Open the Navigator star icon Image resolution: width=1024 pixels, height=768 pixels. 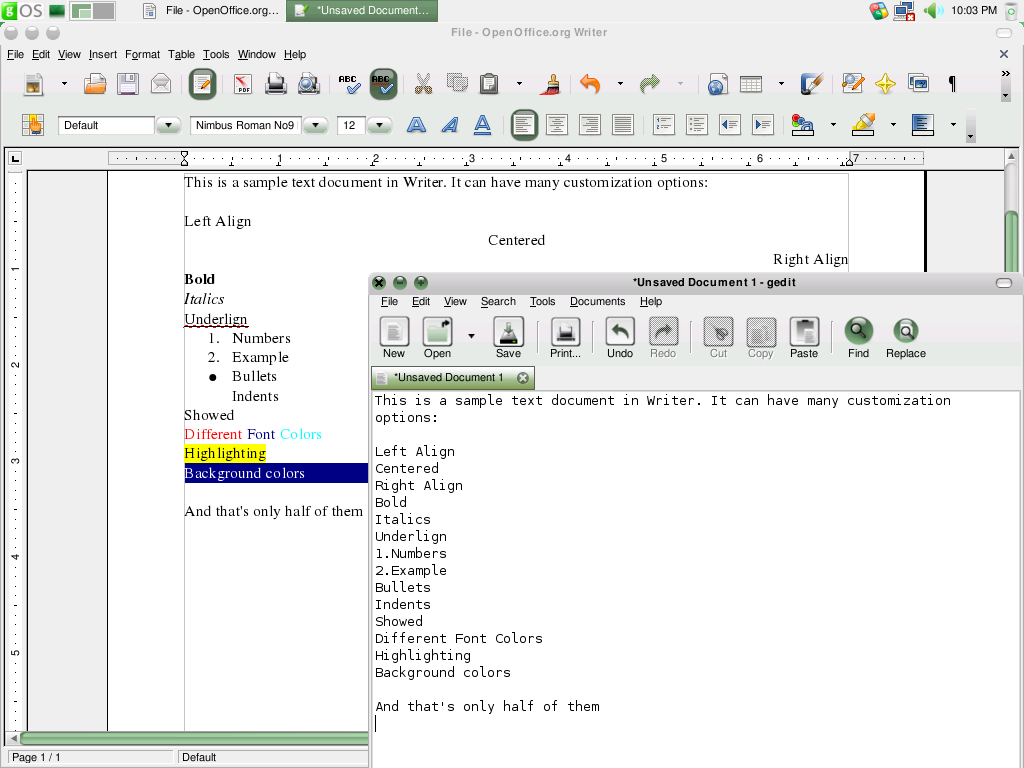[886, 84]
